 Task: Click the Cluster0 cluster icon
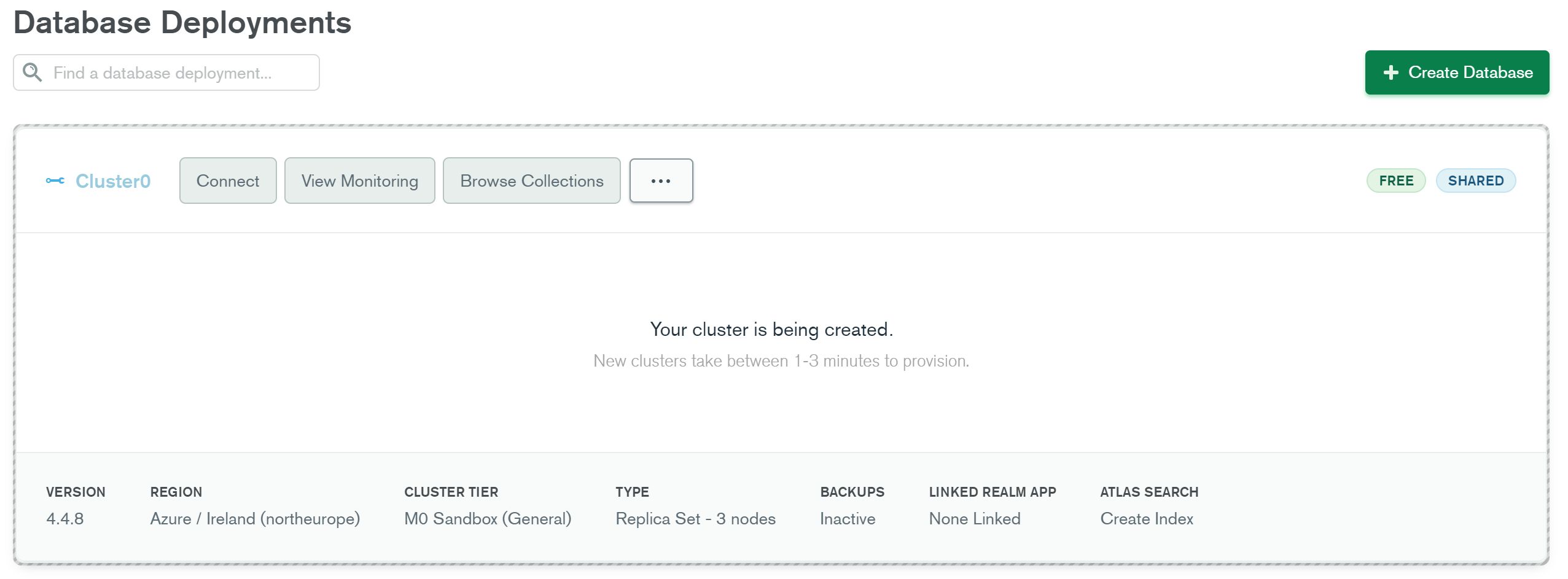coord(55,181)
